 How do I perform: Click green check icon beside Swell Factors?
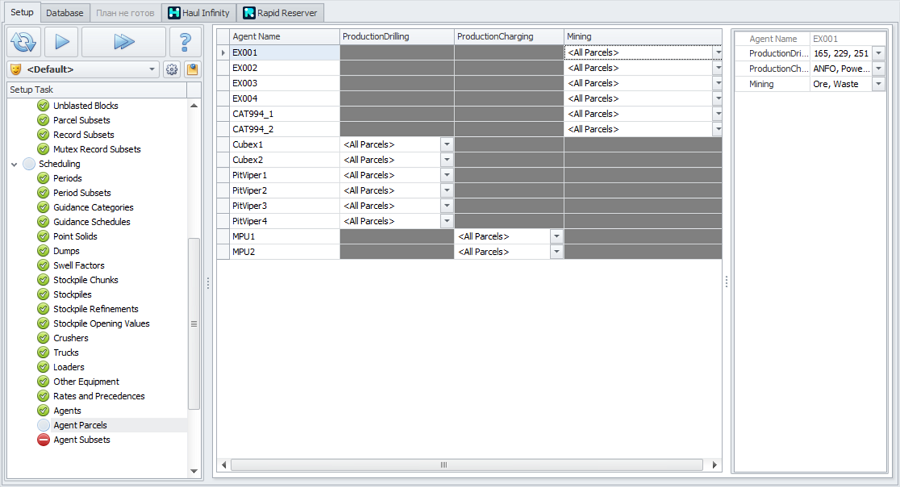click(x=43, y=265)
